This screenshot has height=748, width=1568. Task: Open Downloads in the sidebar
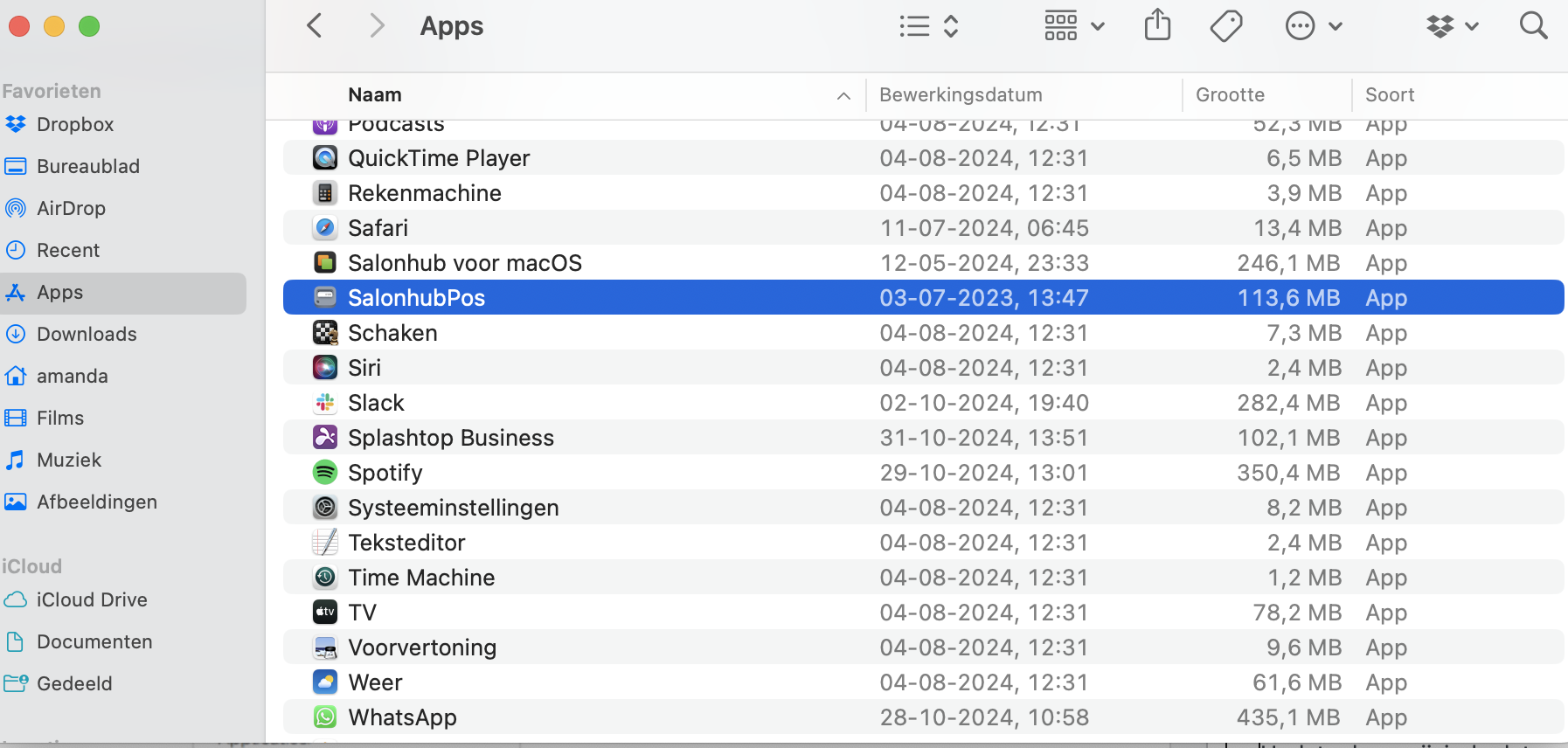[x=87, y=334]
